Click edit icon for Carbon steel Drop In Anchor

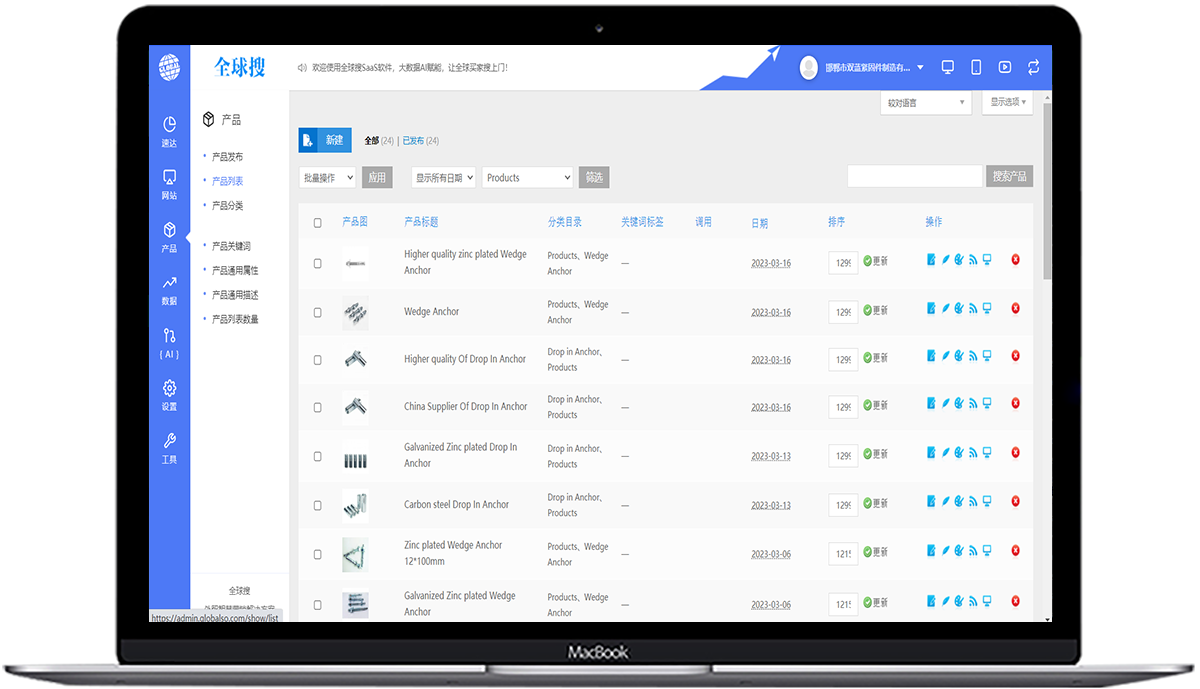tap(932, 500)
